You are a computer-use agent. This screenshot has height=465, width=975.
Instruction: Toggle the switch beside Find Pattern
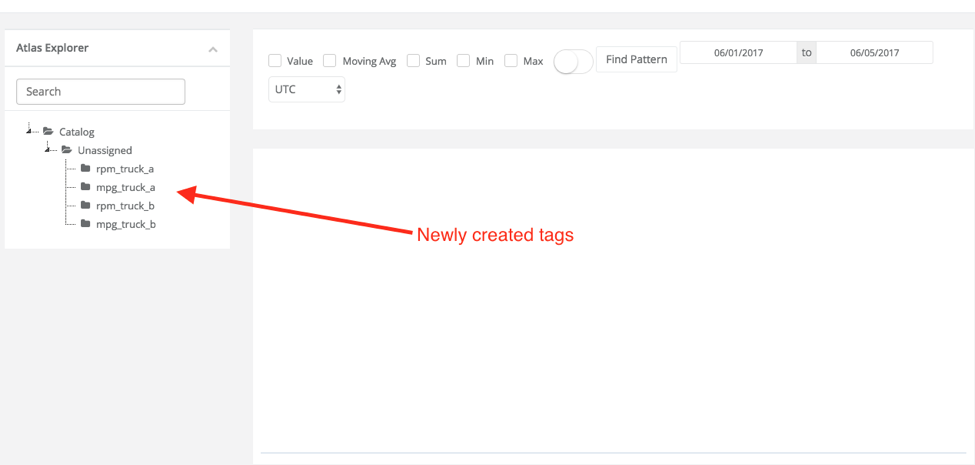(x=573, y=62)
